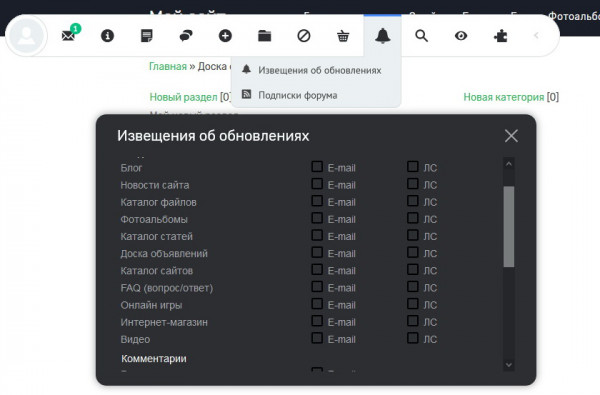Collapse toolbar with left chevron
600x395 pixels.
(x=536, y=36)
